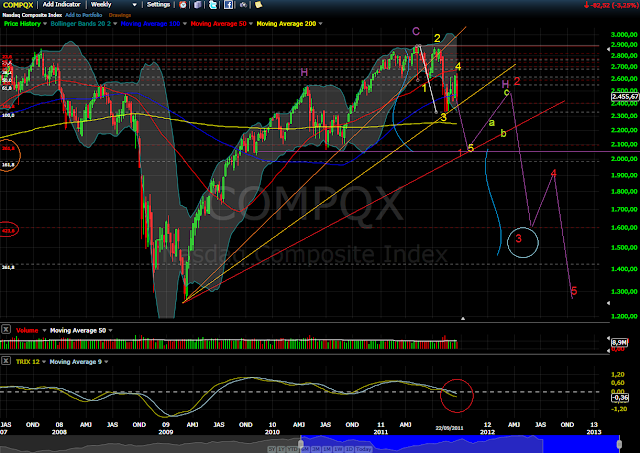The width and height of the screenshot is (640, 453).
Task: Expand the Moving Average 100 dropdown
Action: coord(184,24)
